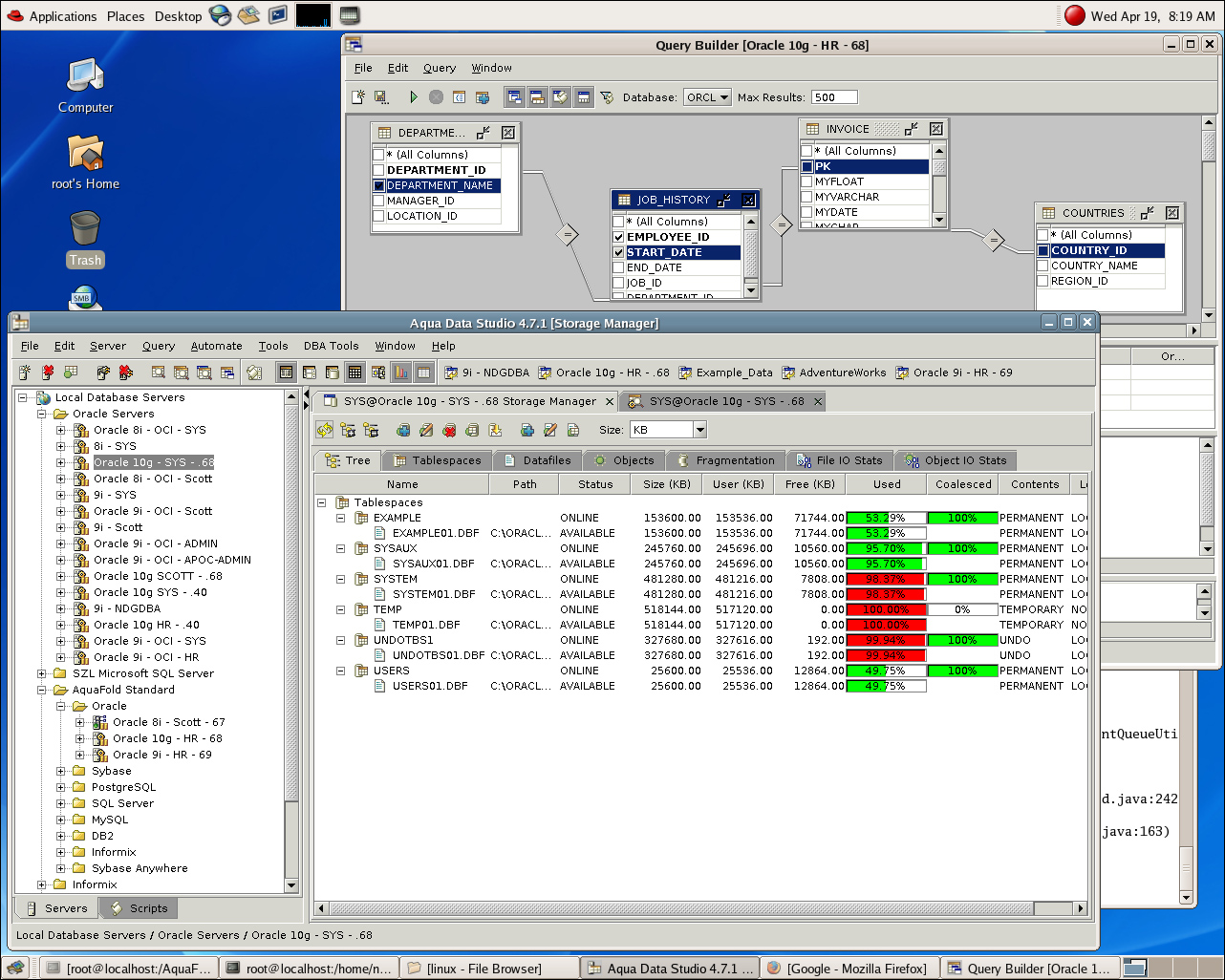
Task: Click the USERS tablespace Coalesced bar
Action: 962,671
